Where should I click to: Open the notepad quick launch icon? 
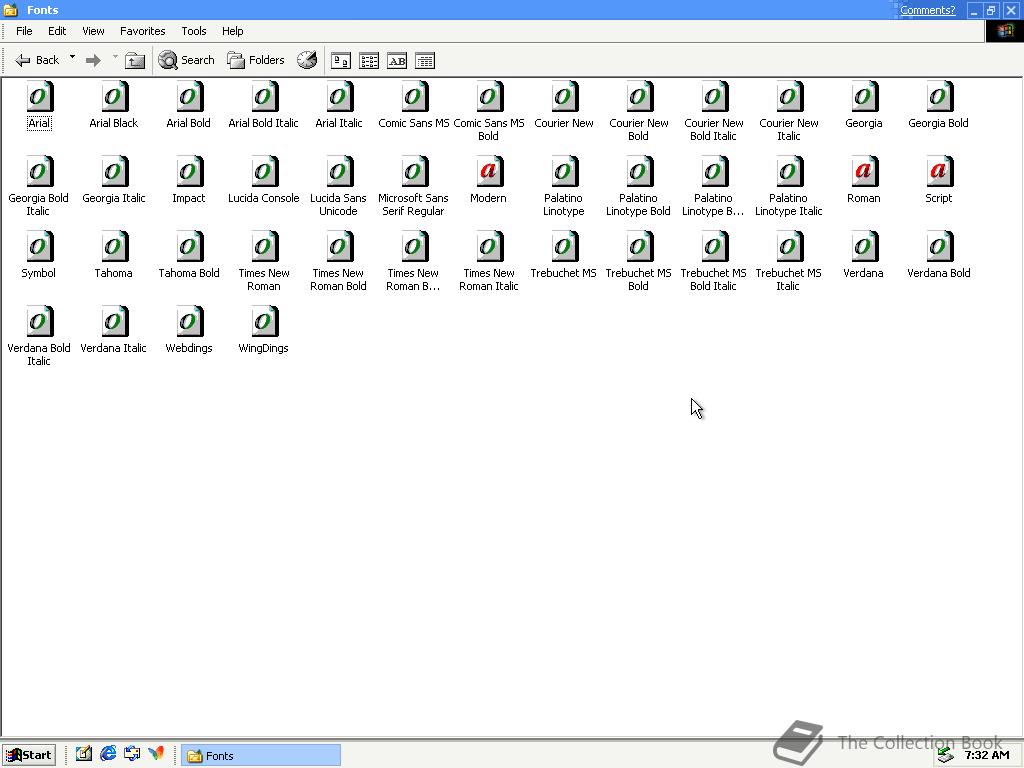pos(84,754)
